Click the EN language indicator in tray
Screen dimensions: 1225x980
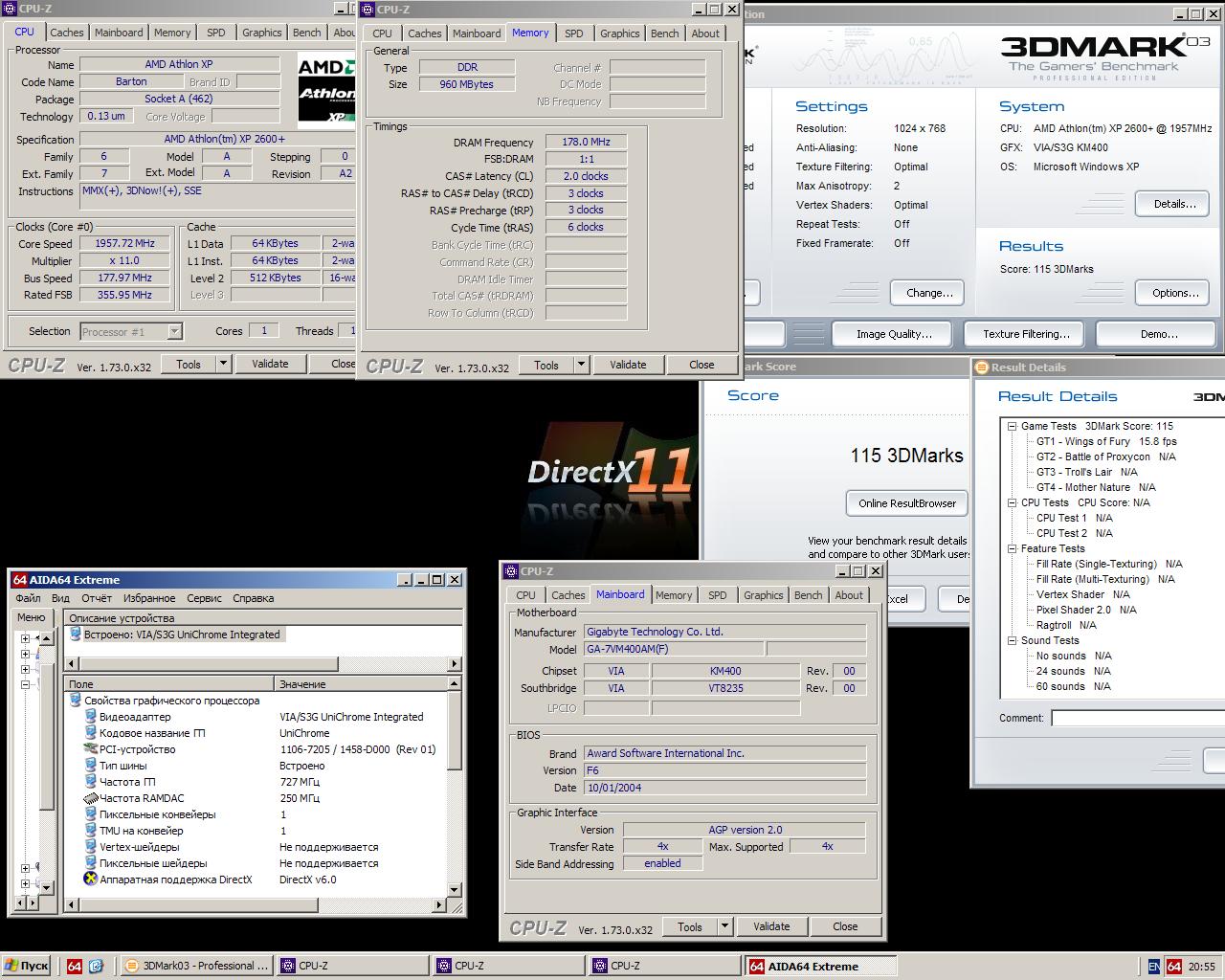(1154, 967)
